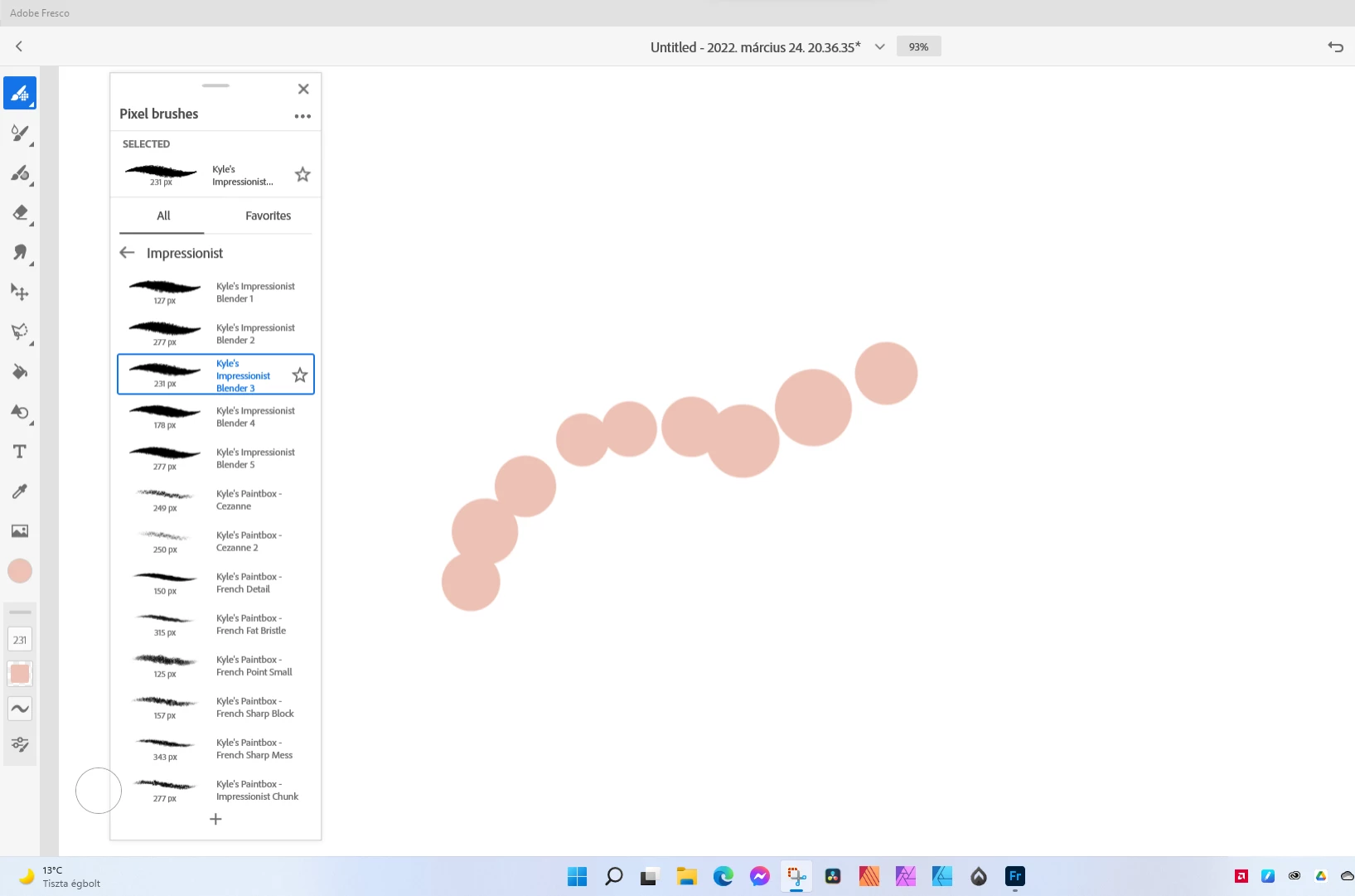Open Windows Search from taskbar
The width and height of the screenshot is (1355, 896).
pos(613,876)
